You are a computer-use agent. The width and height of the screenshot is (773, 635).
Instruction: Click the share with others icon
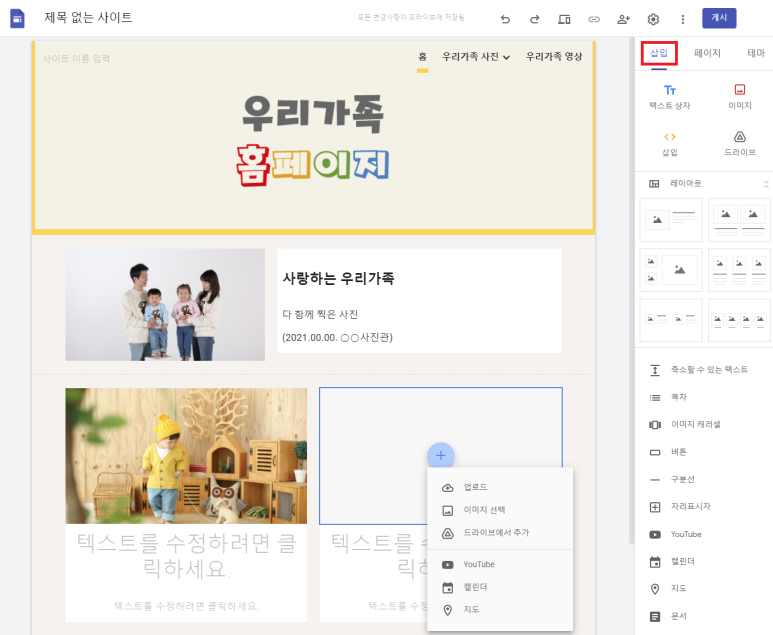pyautogui.click(x=624, y=19)
